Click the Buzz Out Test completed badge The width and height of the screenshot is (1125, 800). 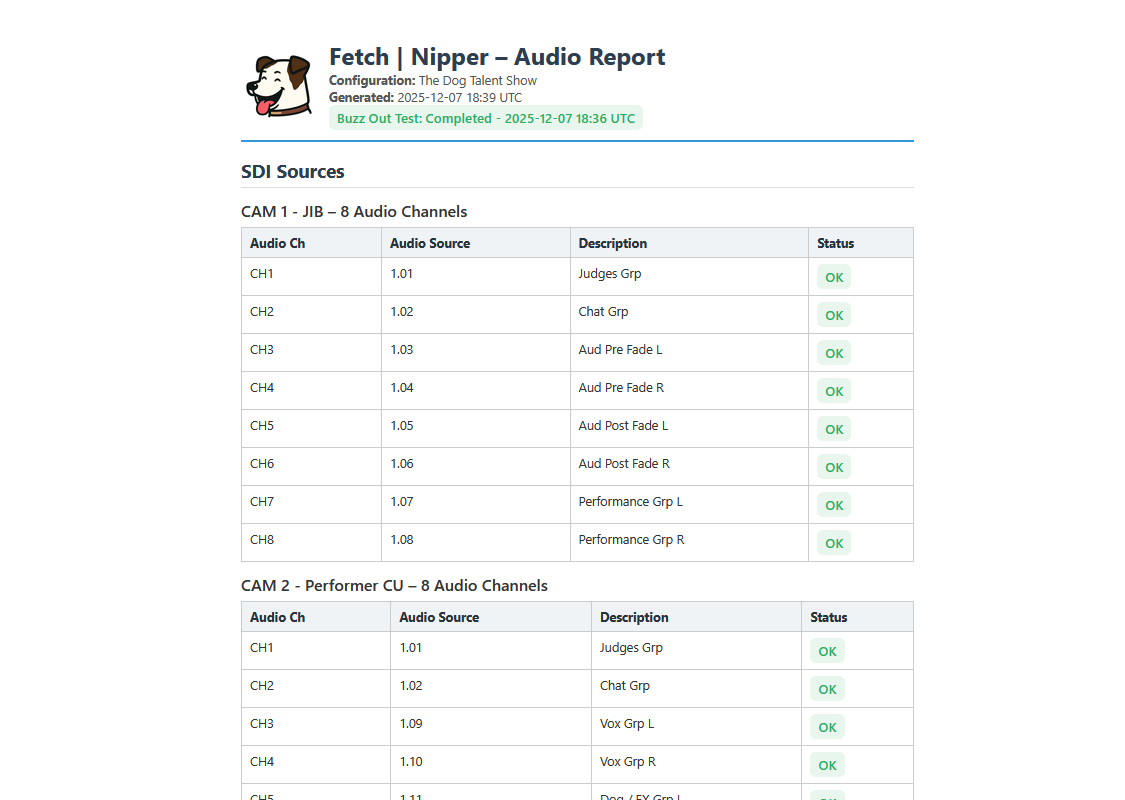pos(485,118)
